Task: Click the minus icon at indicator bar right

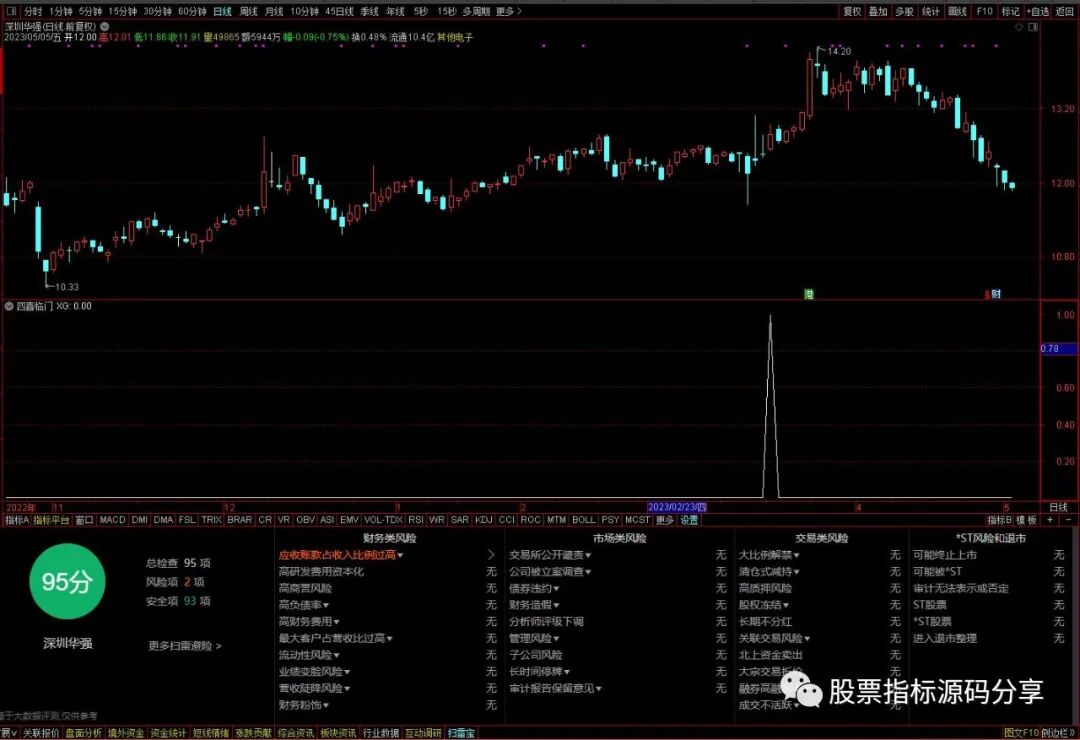Action: pos(1068,520)
